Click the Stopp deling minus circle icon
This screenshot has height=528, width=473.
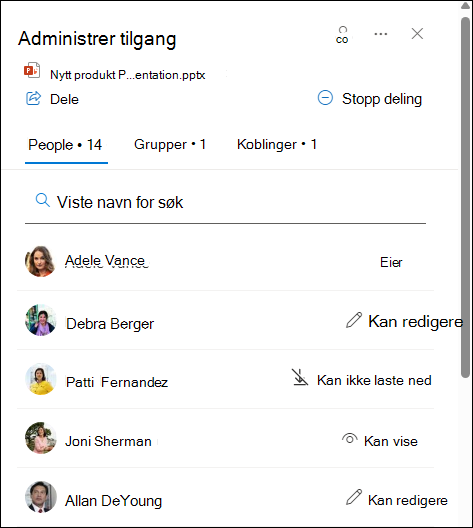click(x=325, y=98)
